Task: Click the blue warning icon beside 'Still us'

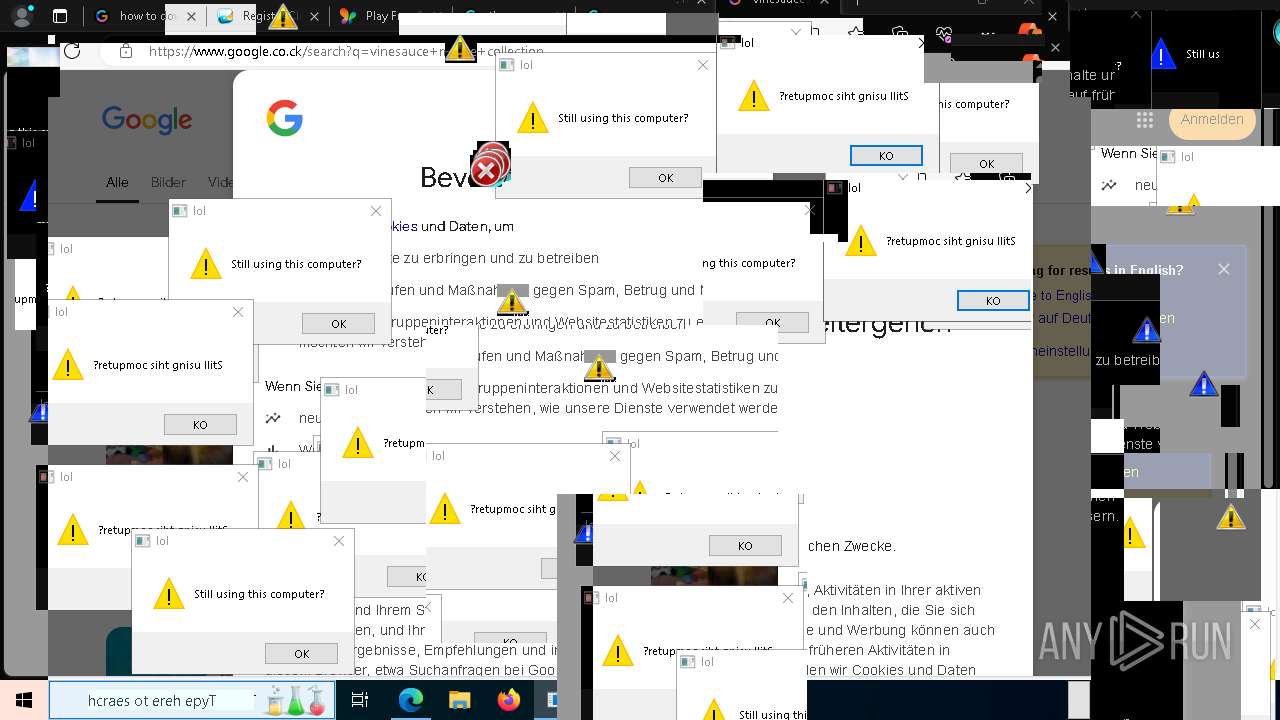Action: point(1161,54)
